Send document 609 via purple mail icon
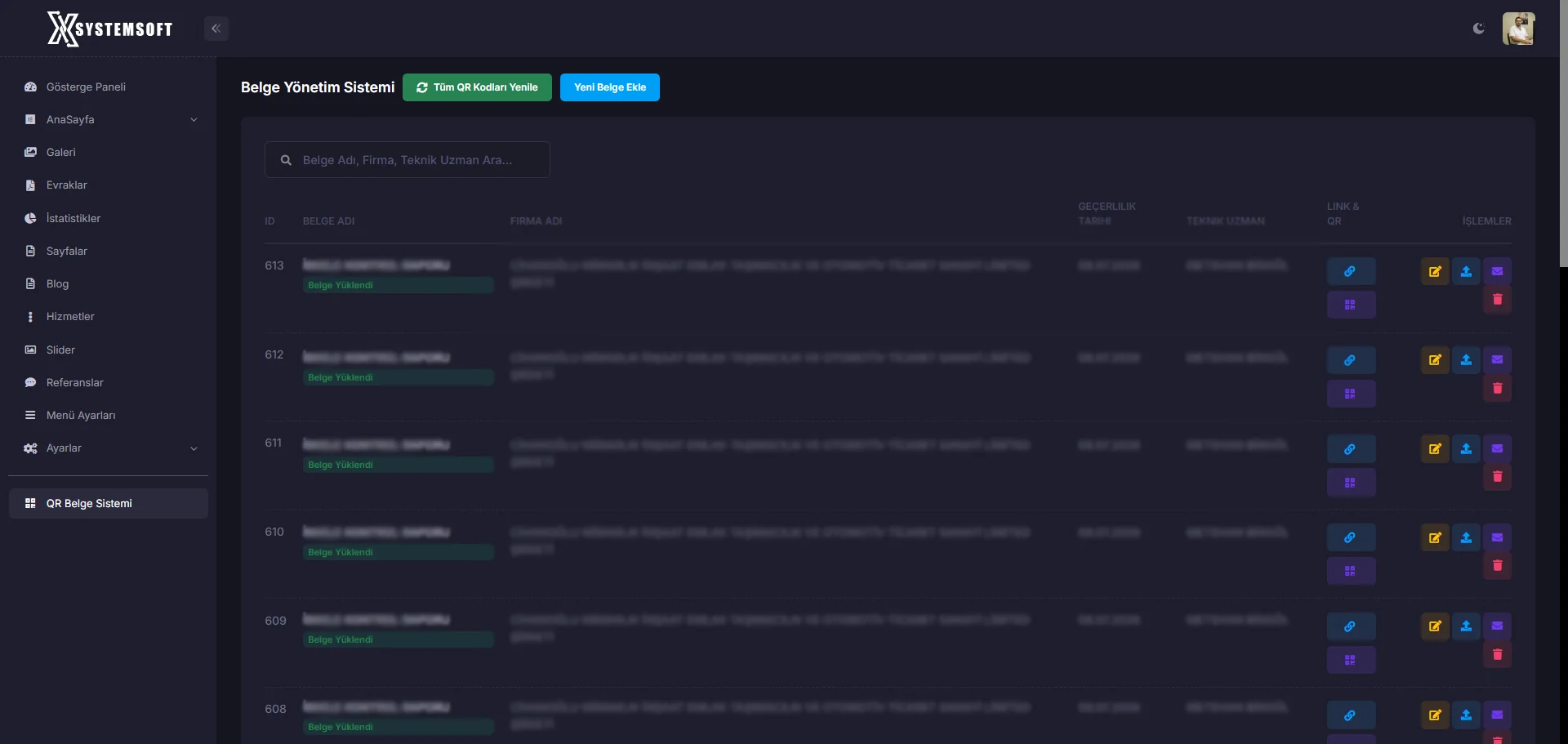Viewport: 1568px width, 744px height. tap(1497, 626)
